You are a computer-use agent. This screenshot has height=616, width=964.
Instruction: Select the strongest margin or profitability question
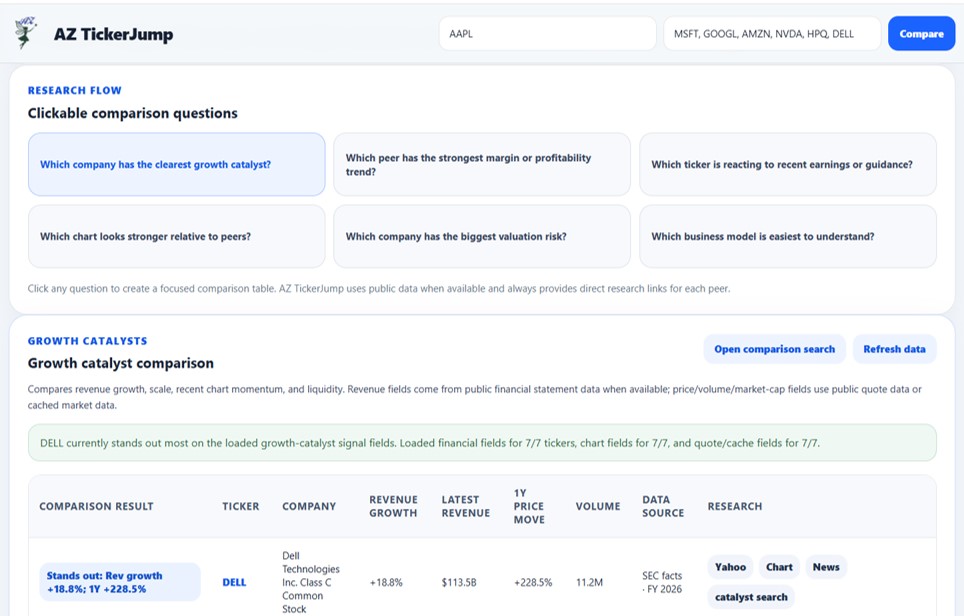[x=482, y=165]
